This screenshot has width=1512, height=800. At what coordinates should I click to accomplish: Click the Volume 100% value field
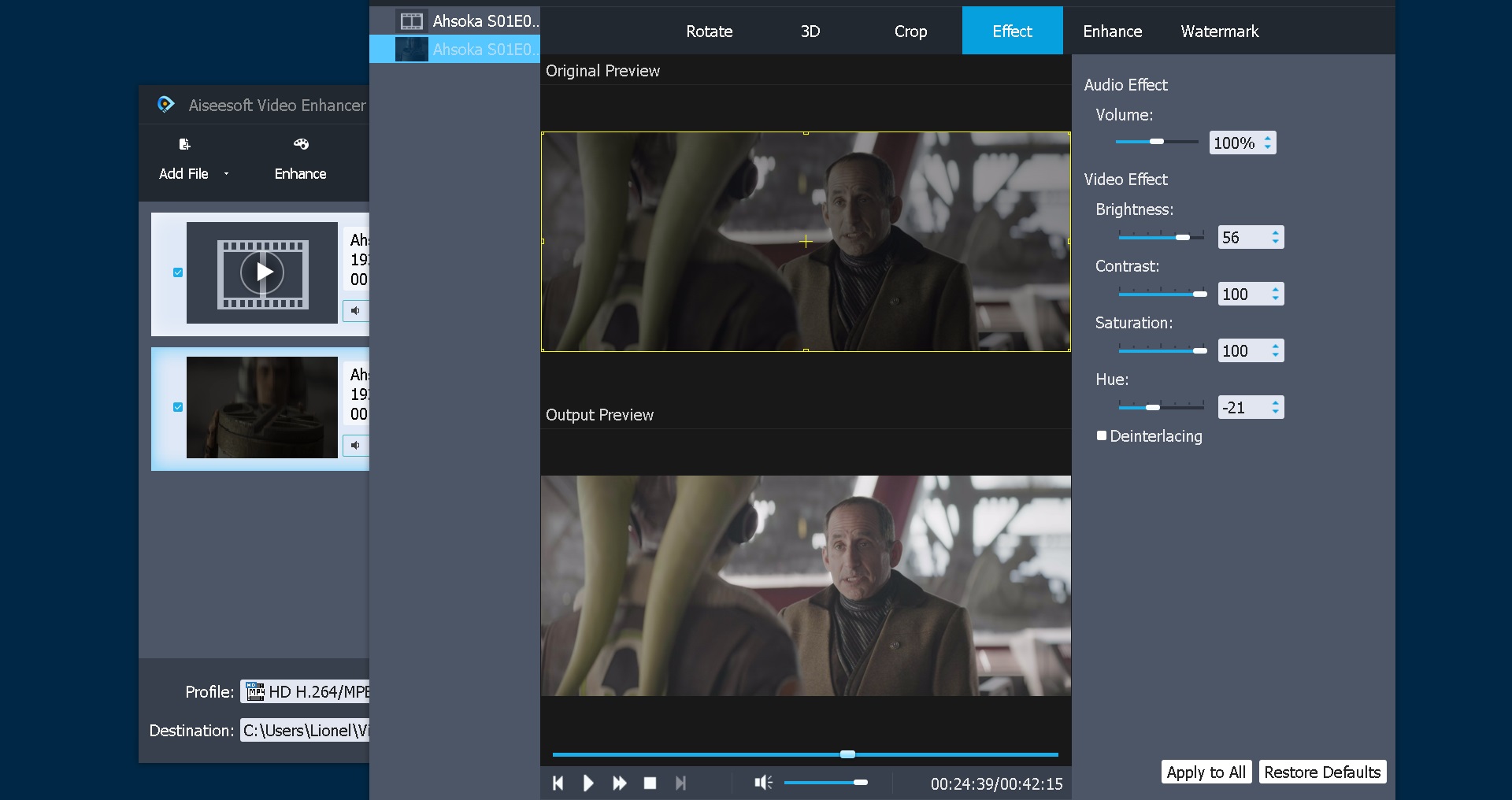coord(1235,143)
